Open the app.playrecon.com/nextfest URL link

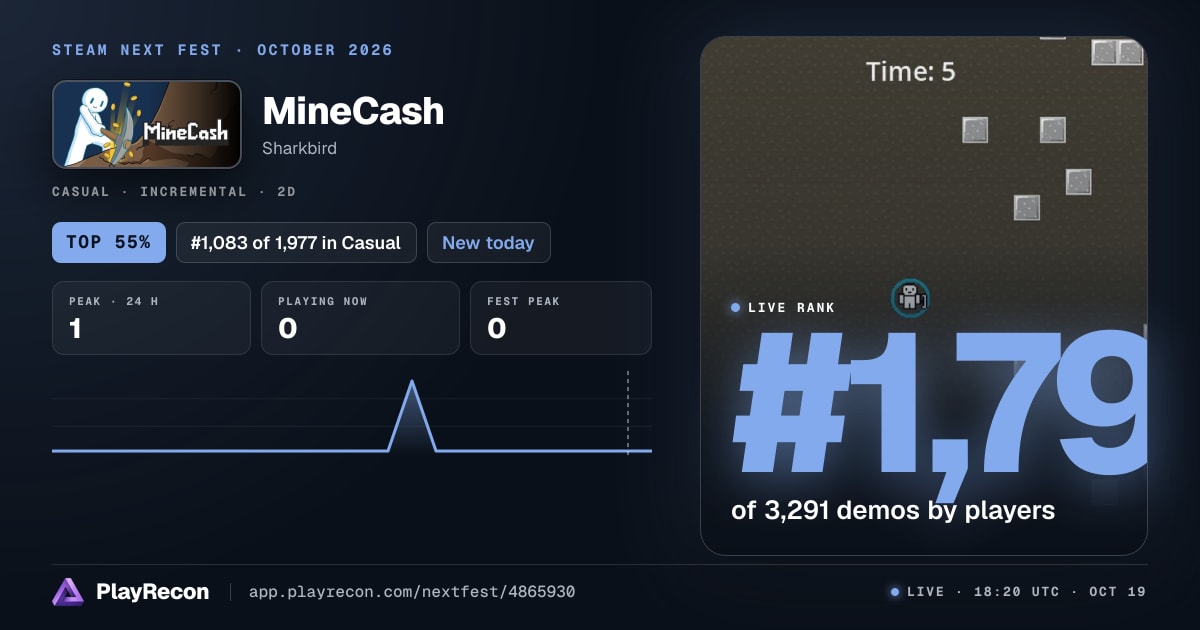click(412, 592)
